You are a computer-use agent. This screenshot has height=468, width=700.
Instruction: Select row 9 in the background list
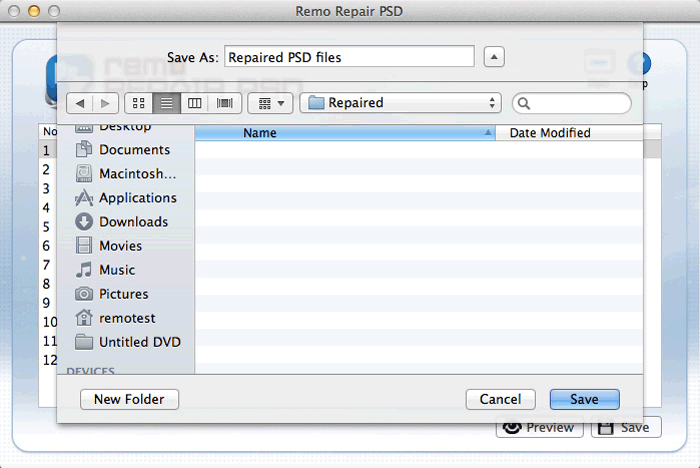tap(46, 303)
